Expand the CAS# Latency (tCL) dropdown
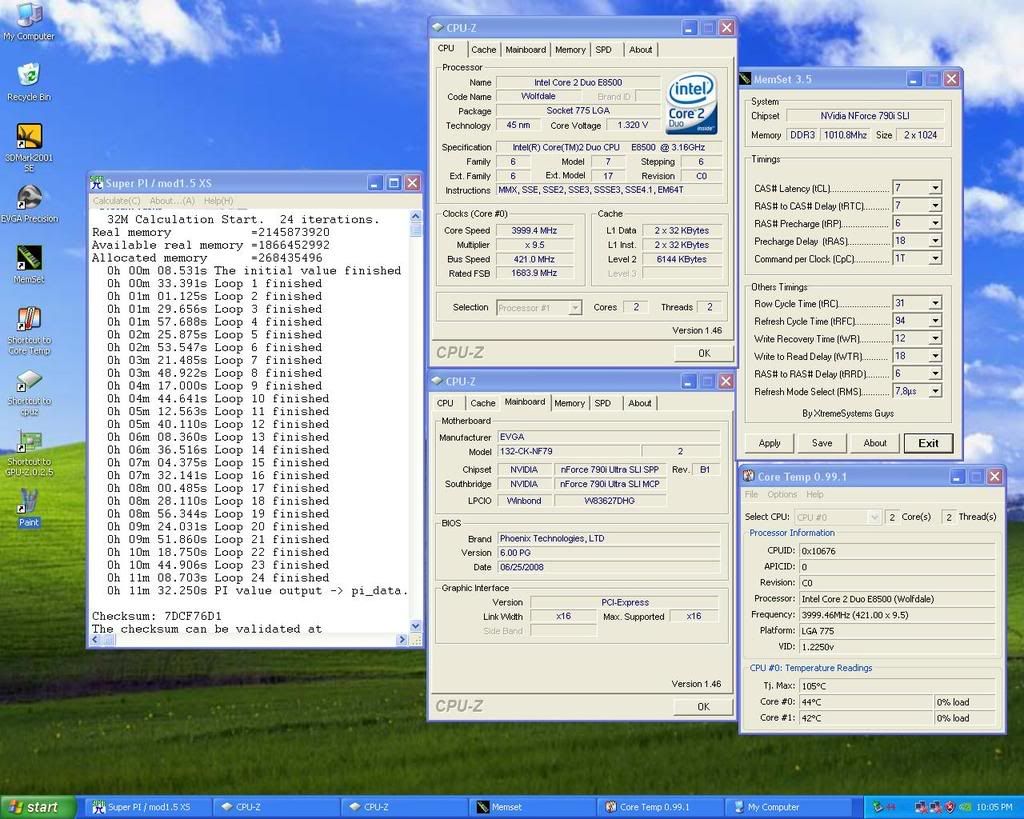 (935, 188)
